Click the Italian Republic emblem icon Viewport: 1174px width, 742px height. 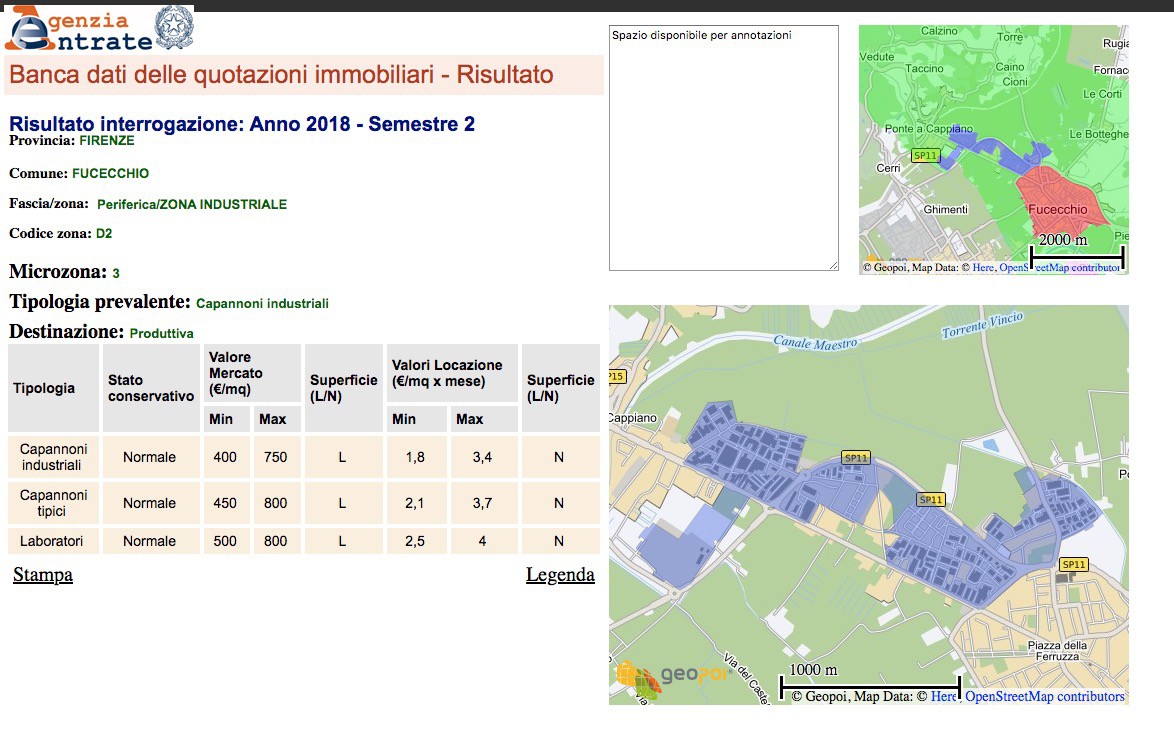176,28
